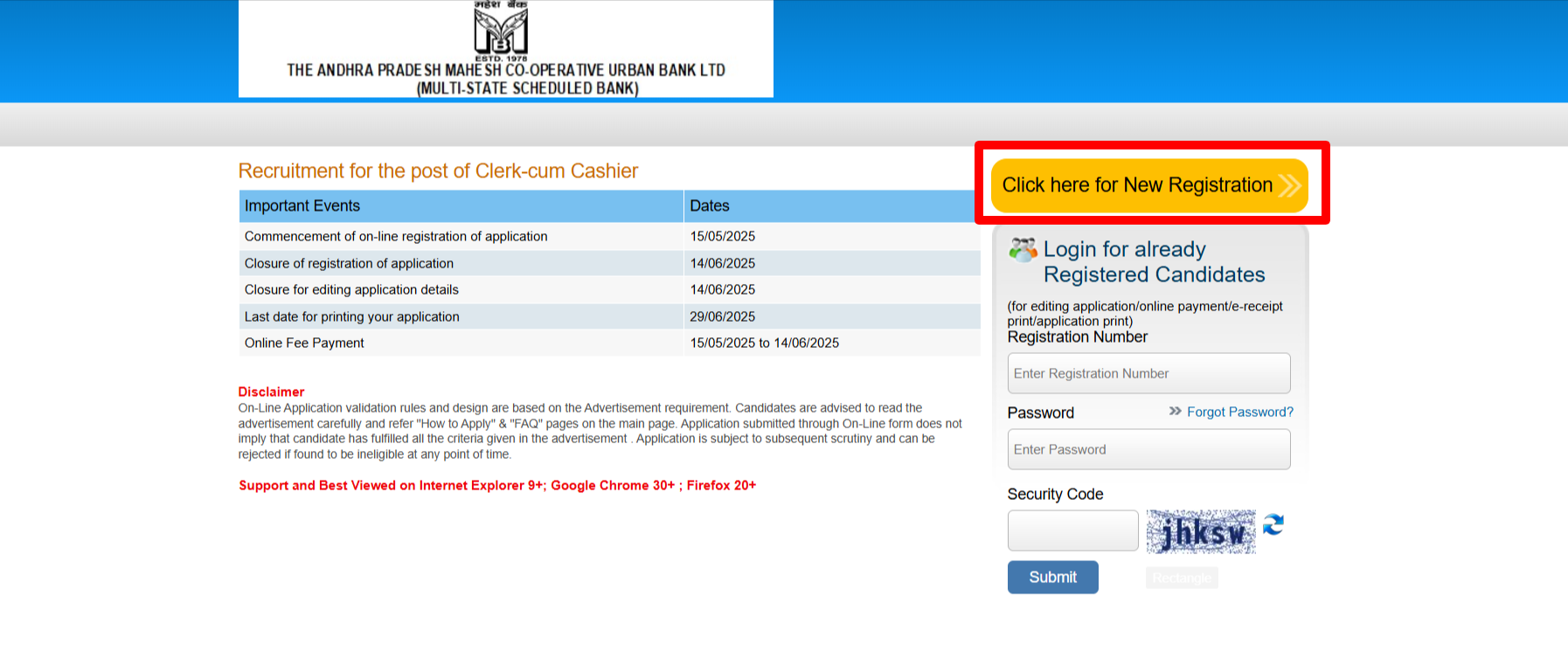Refresh the captcha security code
Screen dimensions: 1568x652
1273,524
